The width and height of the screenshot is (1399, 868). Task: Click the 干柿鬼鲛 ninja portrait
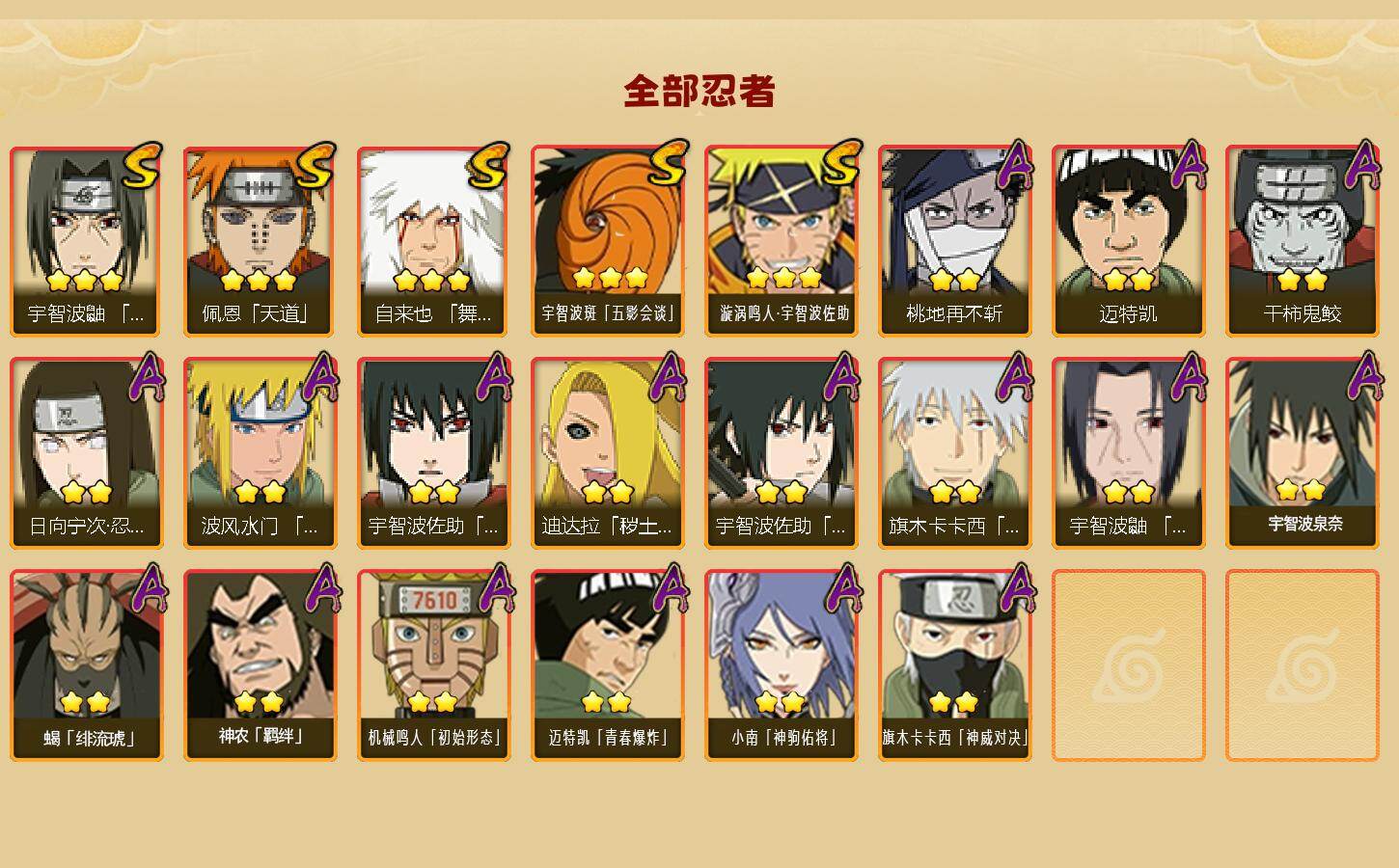coord(1302,241)
